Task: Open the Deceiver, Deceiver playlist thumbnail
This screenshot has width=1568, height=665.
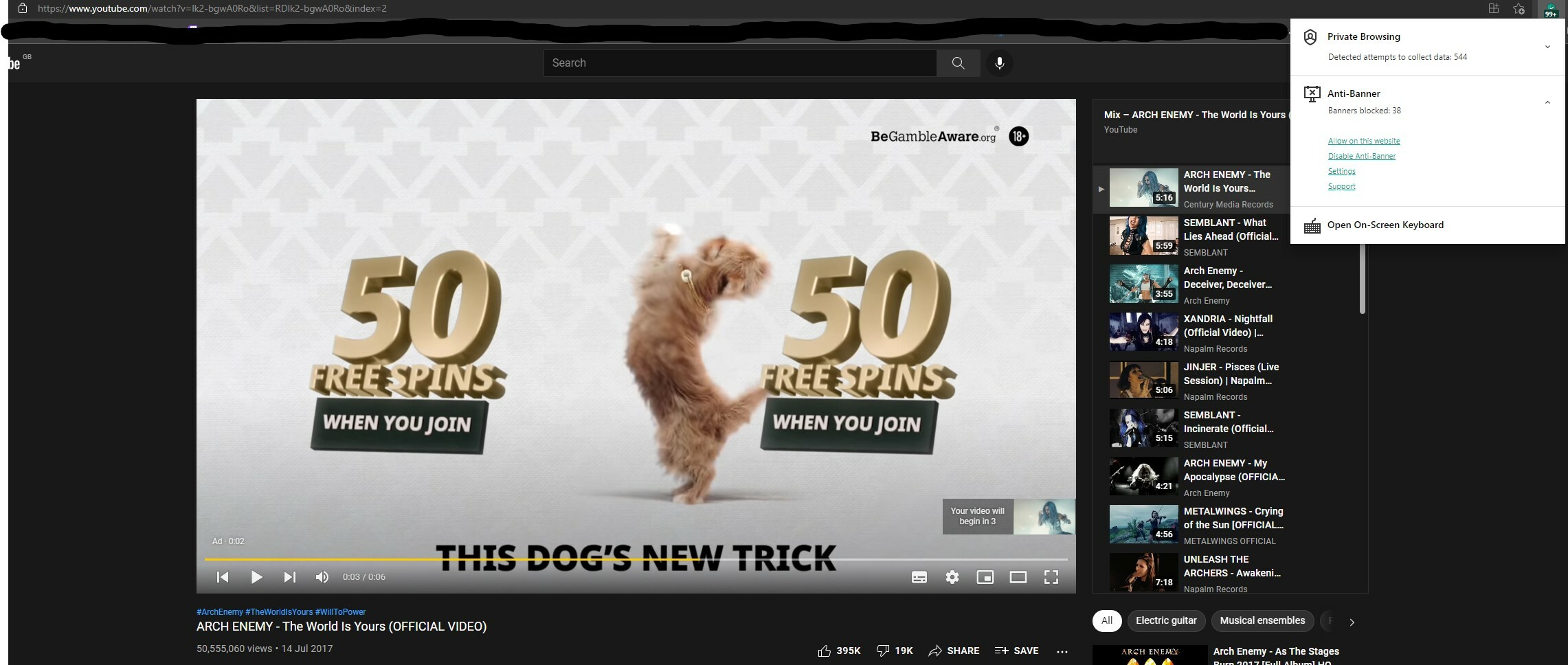Action: (x=1143, y=284)
